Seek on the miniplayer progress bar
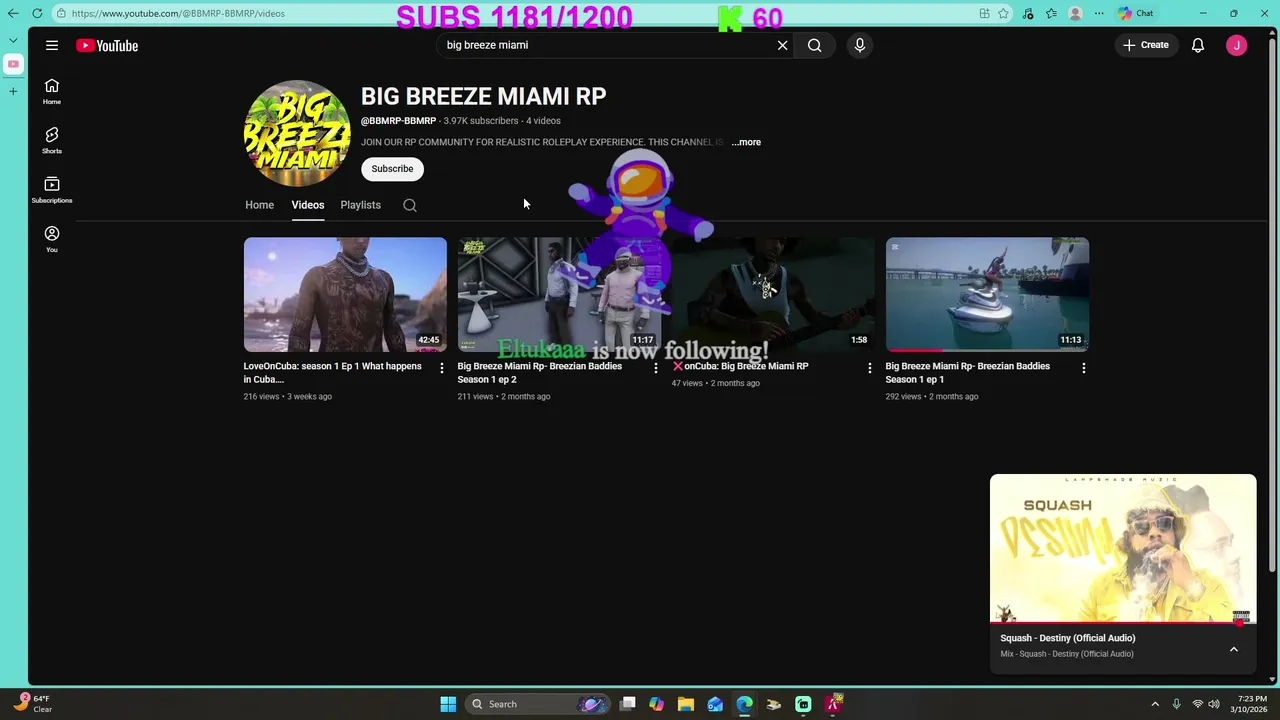The height and width of the screenshot is (720, 1280). tap(1123, 623)
